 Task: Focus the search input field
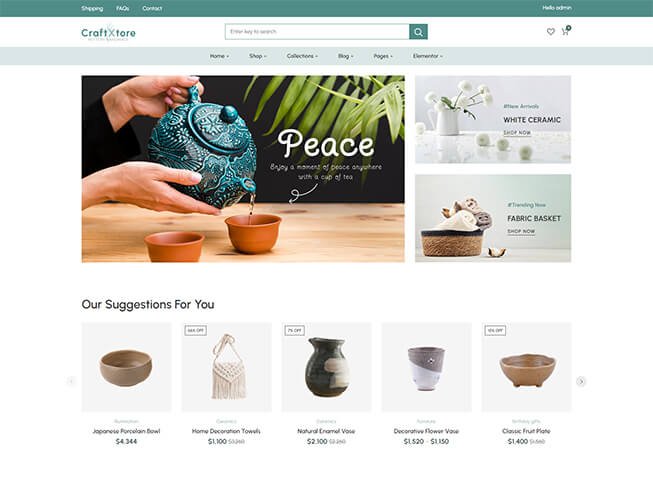coord(317,32)
